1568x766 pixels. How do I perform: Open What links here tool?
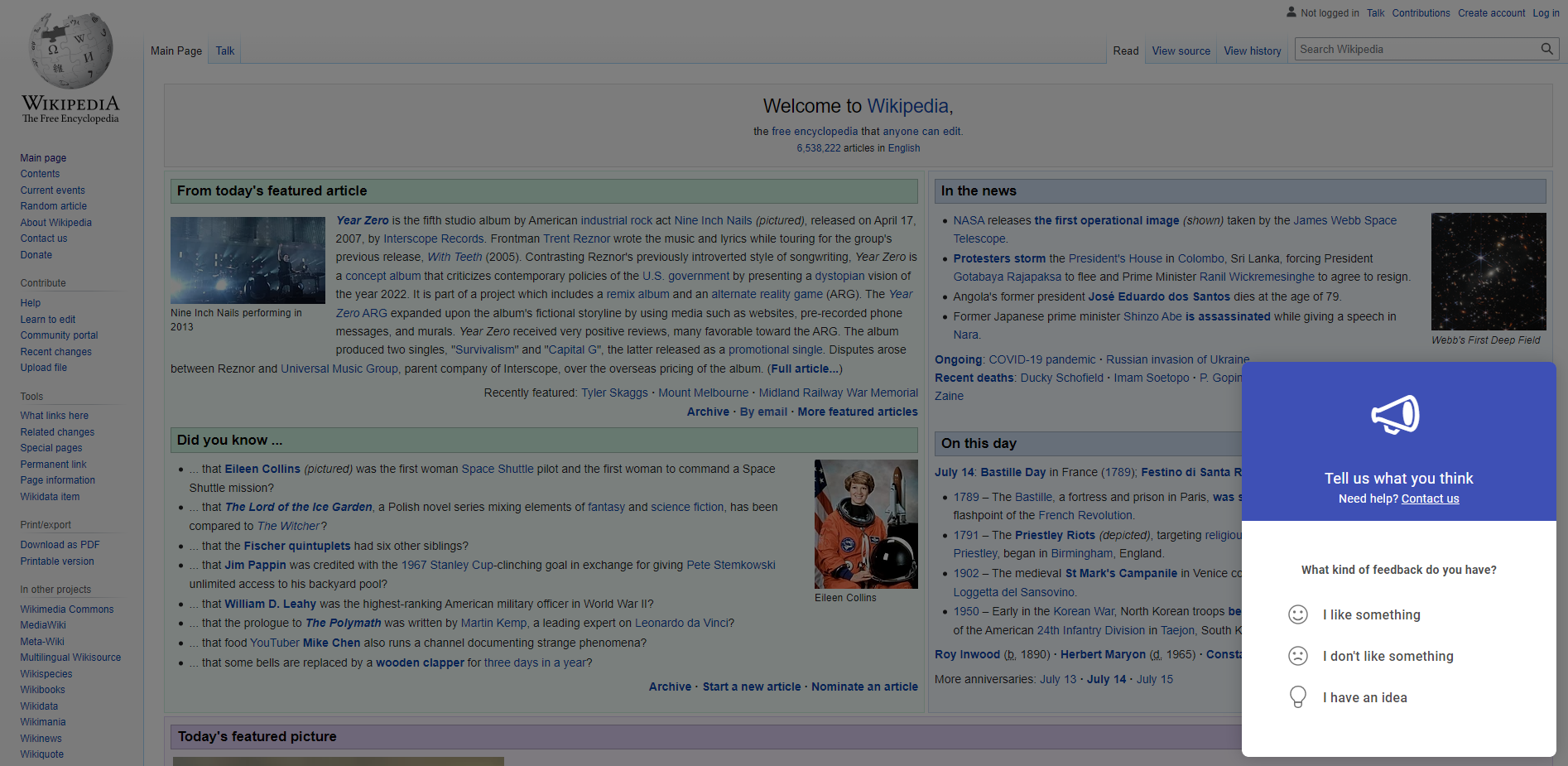click(55, 416)
